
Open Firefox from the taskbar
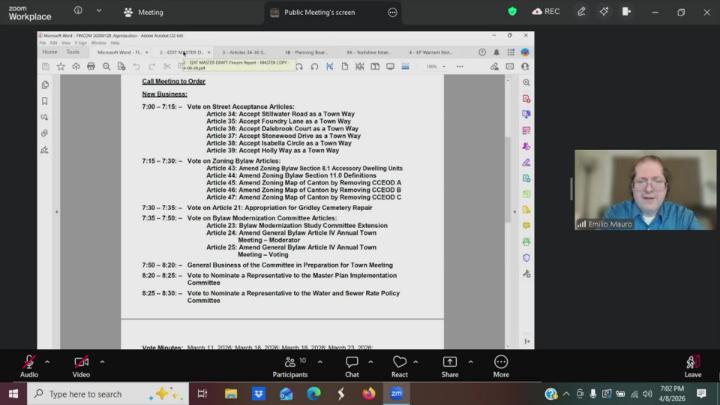click(x=369, y=394)
